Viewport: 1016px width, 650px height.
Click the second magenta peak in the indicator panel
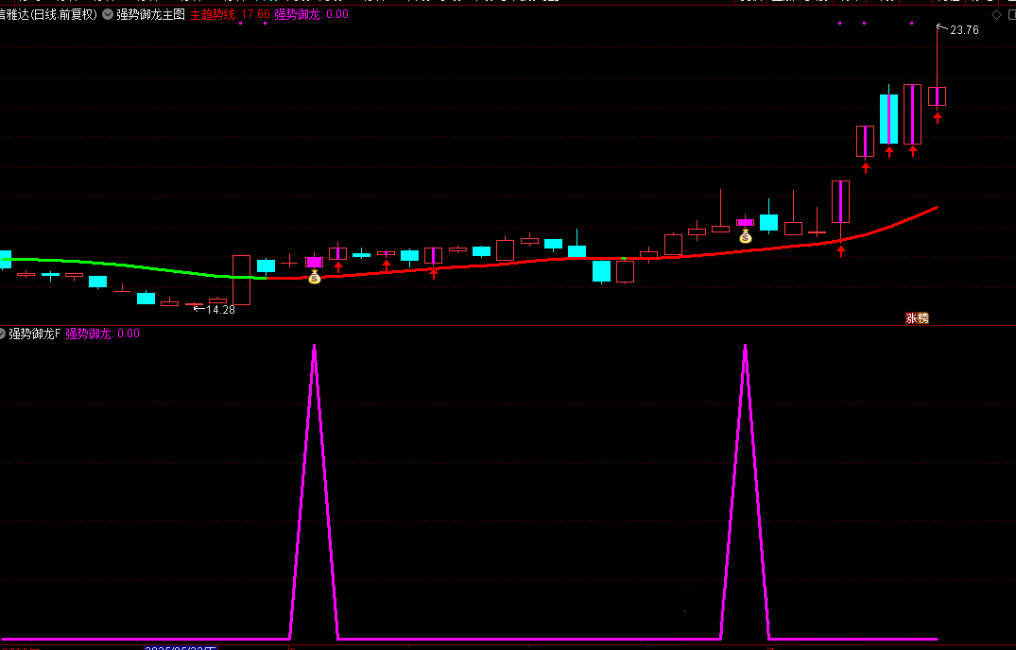pos(745,350)
